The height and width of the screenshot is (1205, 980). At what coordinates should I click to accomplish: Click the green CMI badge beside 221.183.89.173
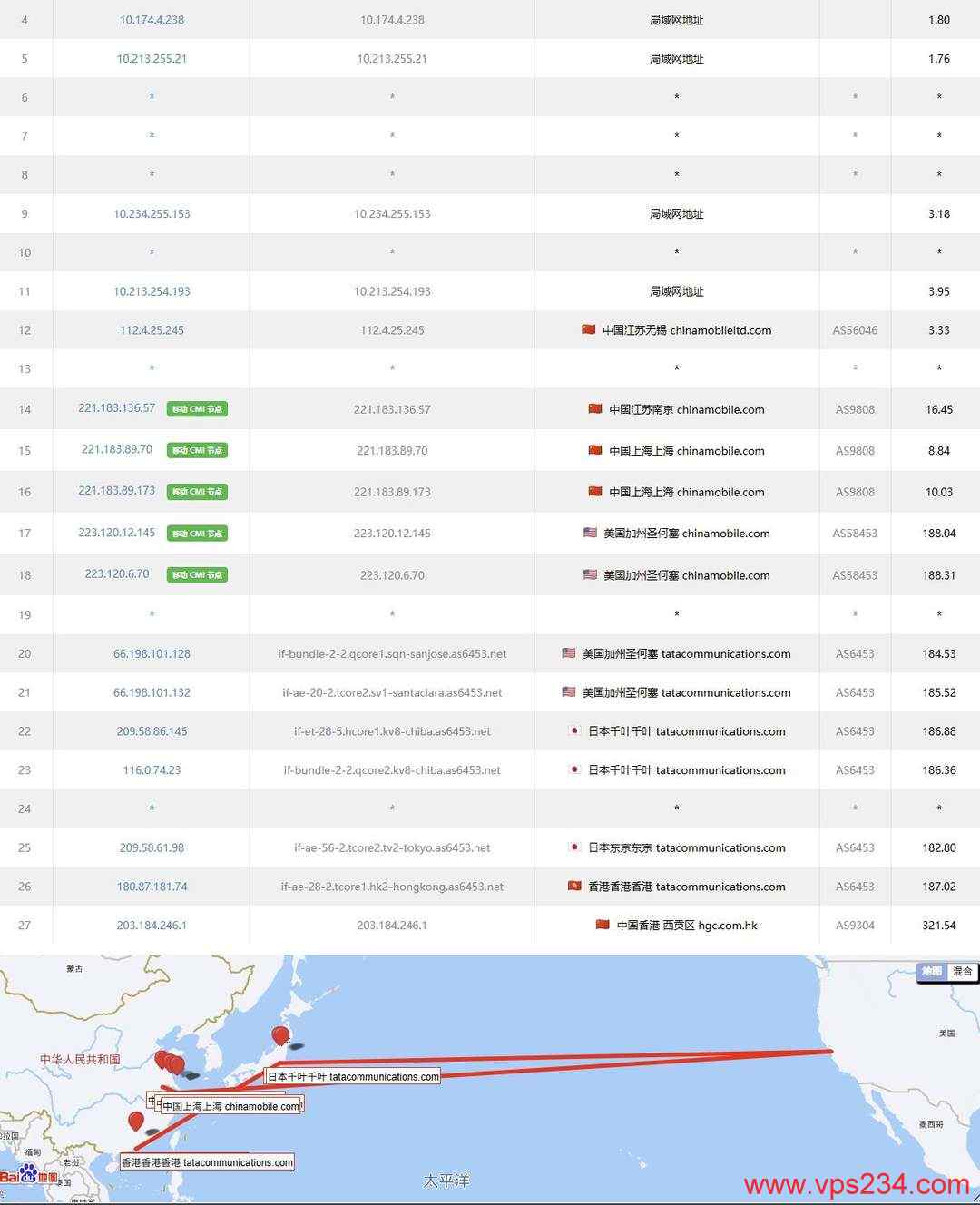[x=197, y=492]
